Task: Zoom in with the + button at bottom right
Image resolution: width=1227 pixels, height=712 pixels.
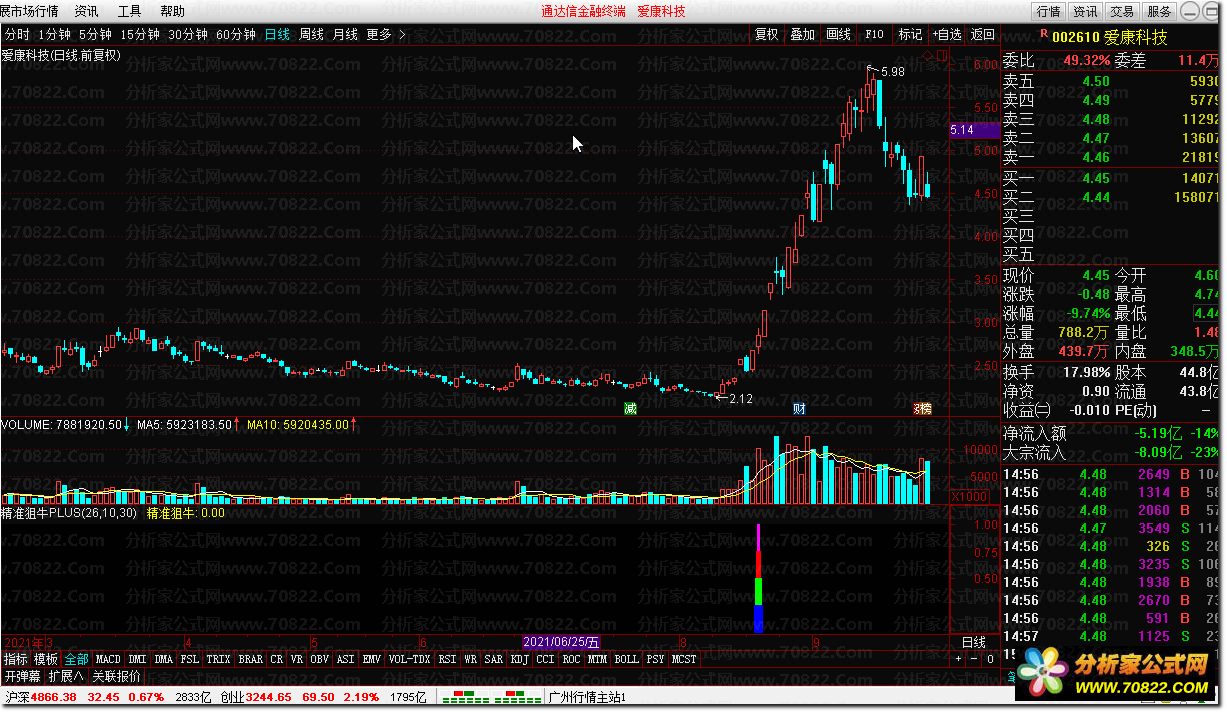Action: point(959,659)
